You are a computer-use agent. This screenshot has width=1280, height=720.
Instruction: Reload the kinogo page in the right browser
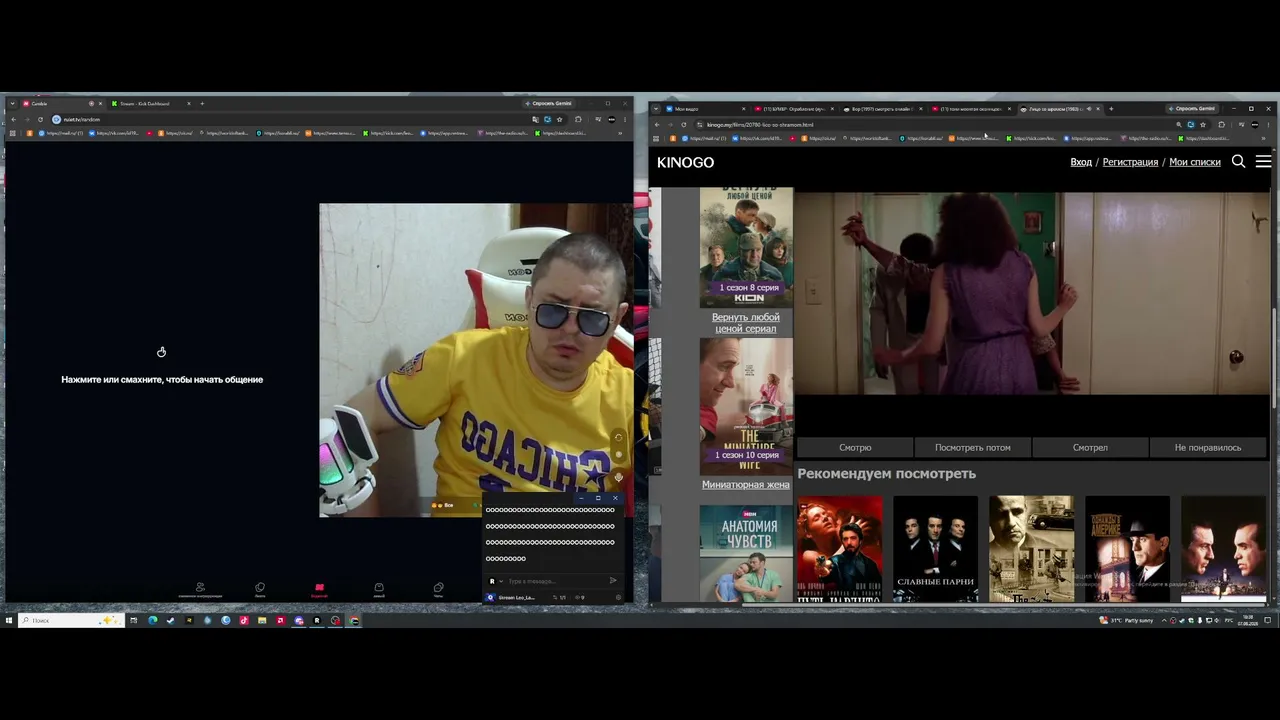pyautogui.click(x=684, y=125)
